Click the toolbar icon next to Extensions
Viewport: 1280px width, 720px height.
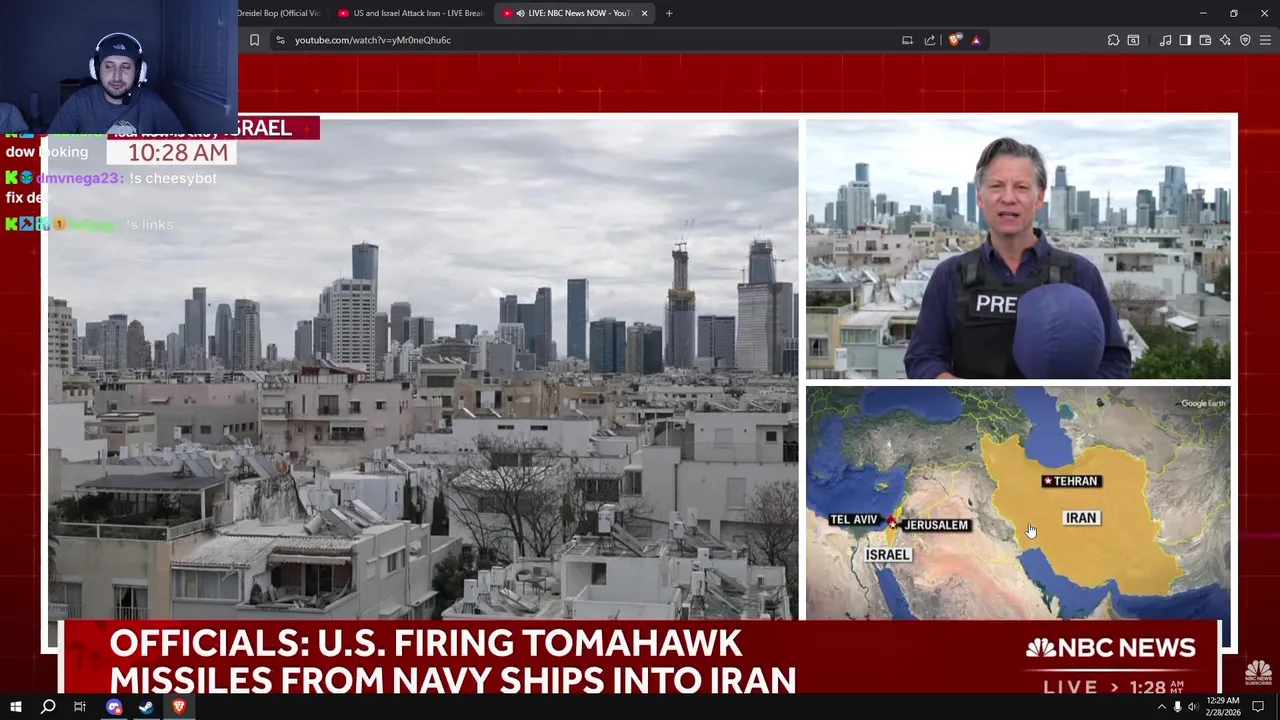[1133, 40]
